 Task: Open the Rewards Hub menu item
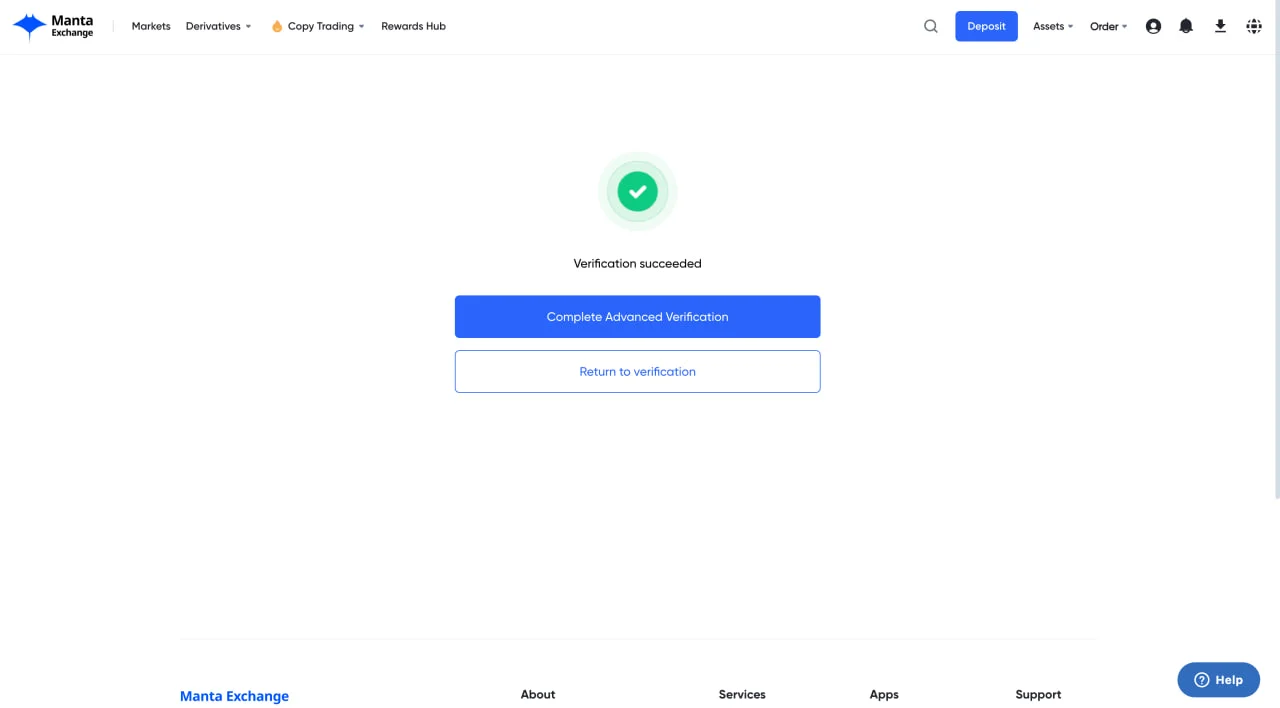tap(413, 26)
